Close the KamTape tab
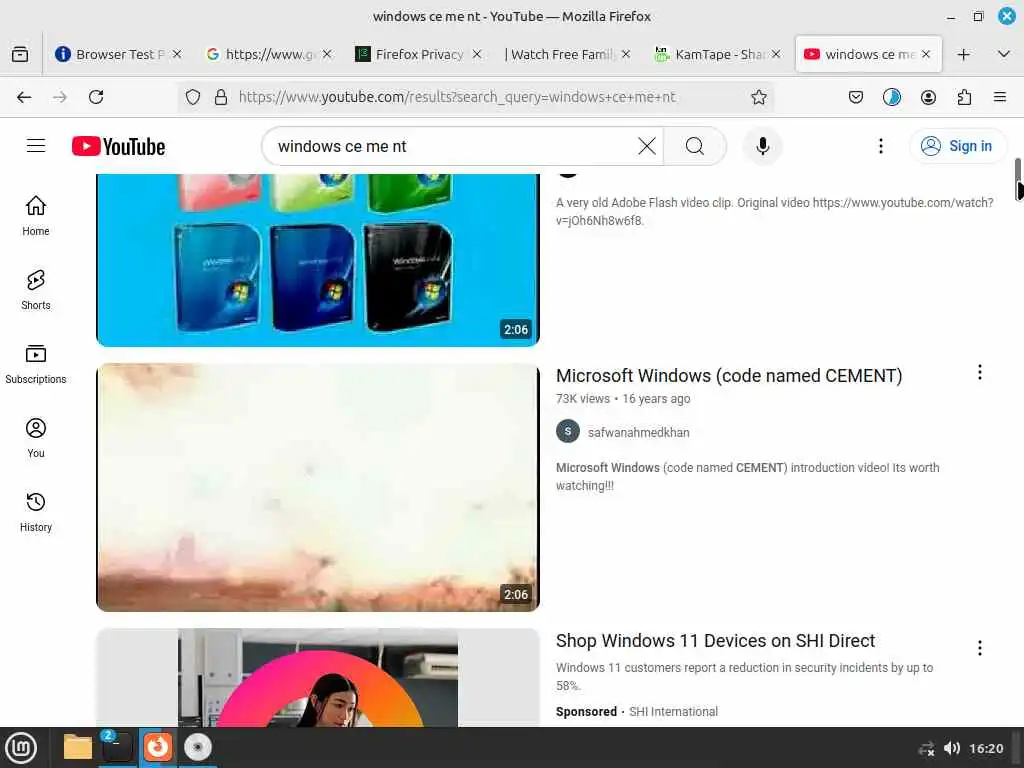The width and height of the screenshot is (1024, 768). click(x=776, y=54)
